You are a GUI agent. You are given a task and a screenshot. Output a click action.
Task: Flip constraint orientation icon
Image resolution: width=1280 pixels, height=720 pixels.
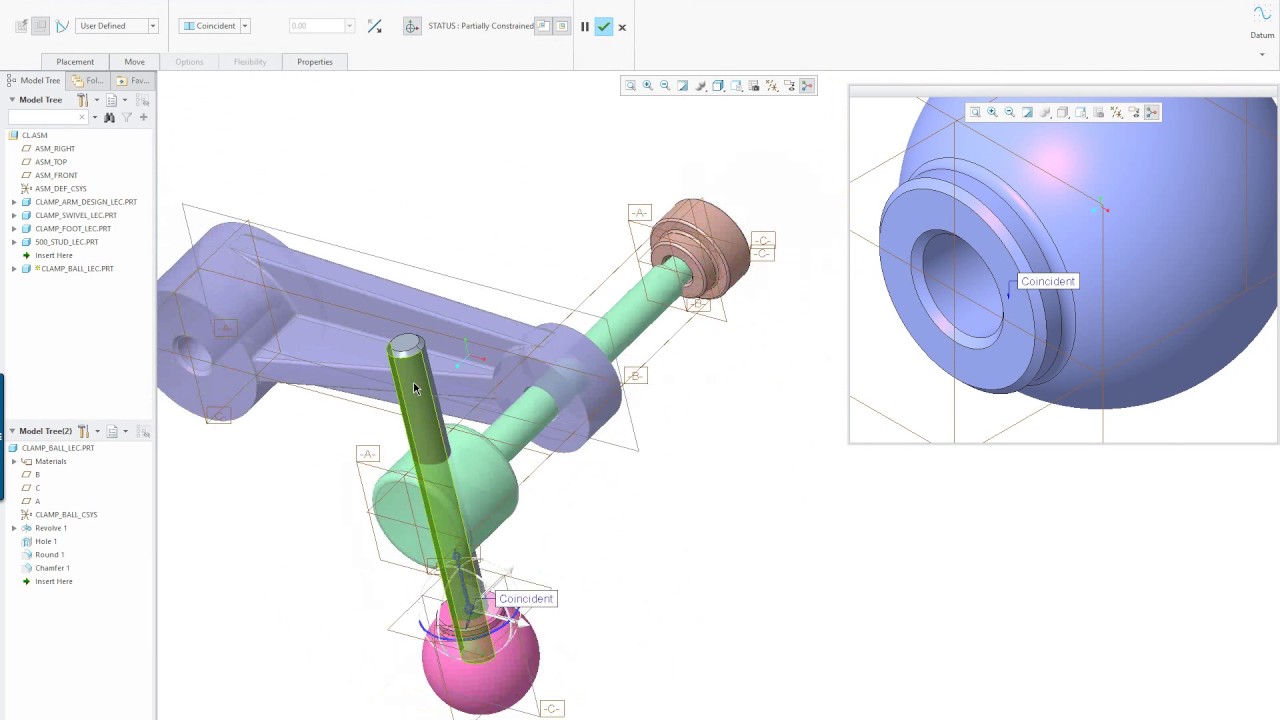point(375,26)
